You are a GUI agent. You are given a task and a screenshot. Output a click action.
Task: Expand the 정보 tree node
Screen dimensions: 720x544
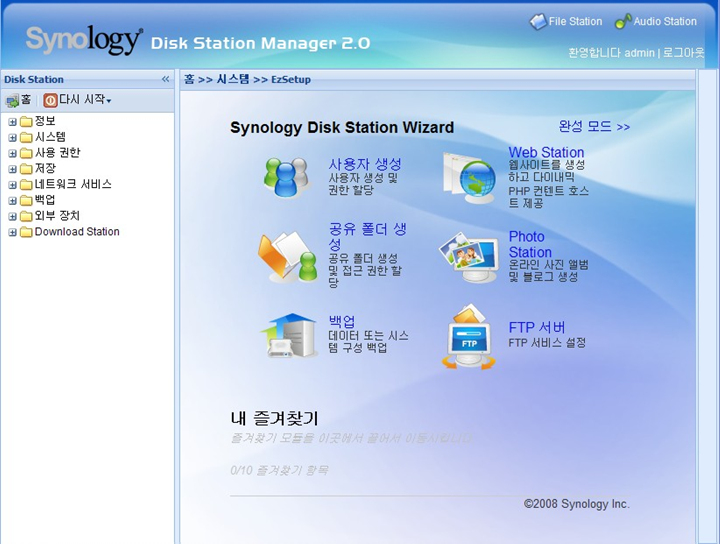pos(12,122)
